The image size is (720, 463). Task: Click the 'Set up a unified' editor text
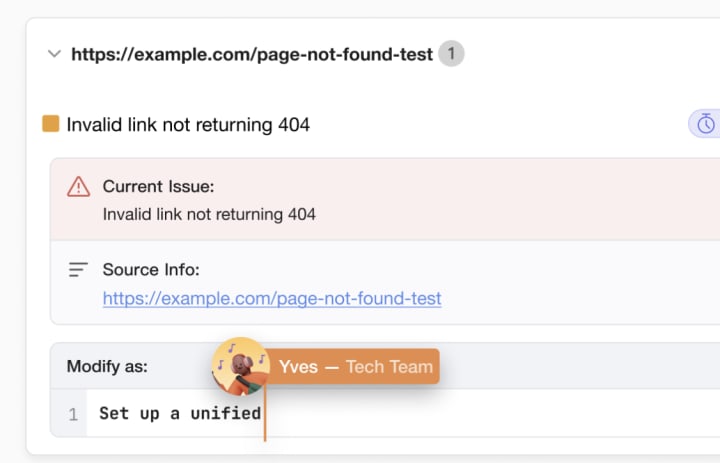pyautogui.click(x=180, y=413)
